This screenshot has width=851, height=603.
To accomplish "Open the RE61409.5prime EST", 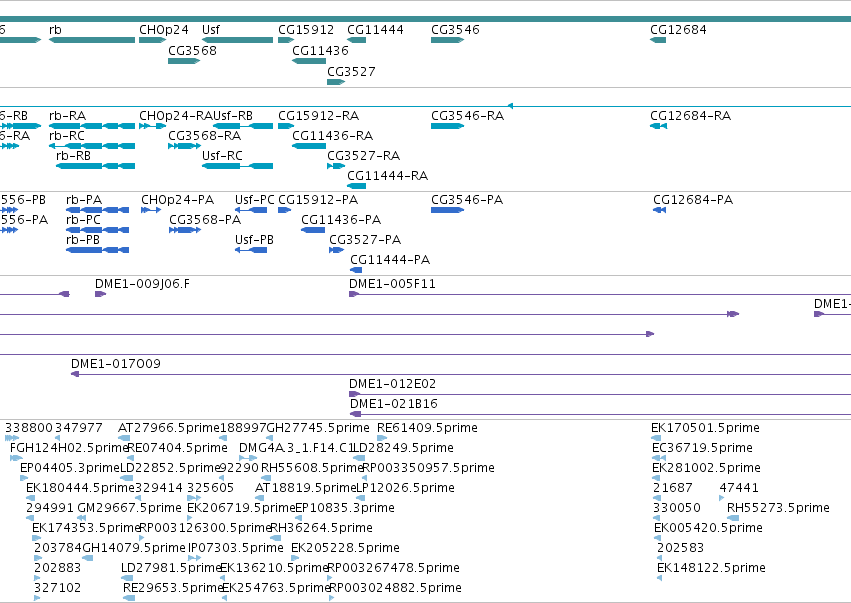I will (x=382, y=438).
